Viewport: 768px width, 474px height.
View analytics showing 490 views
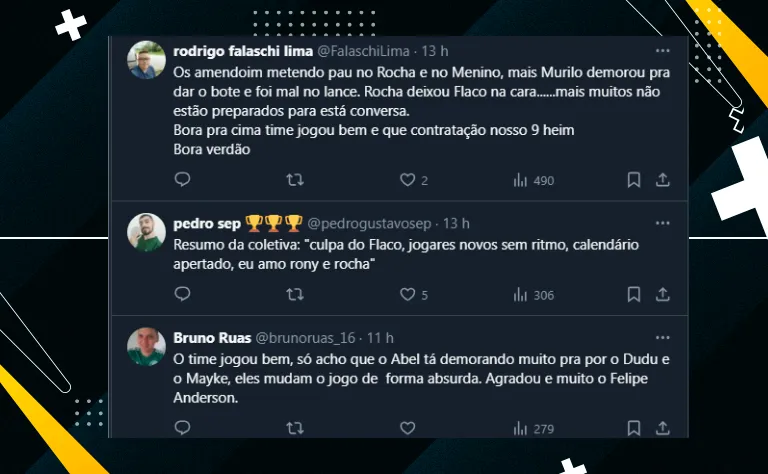pyautogui.click(x=532, y=180)
